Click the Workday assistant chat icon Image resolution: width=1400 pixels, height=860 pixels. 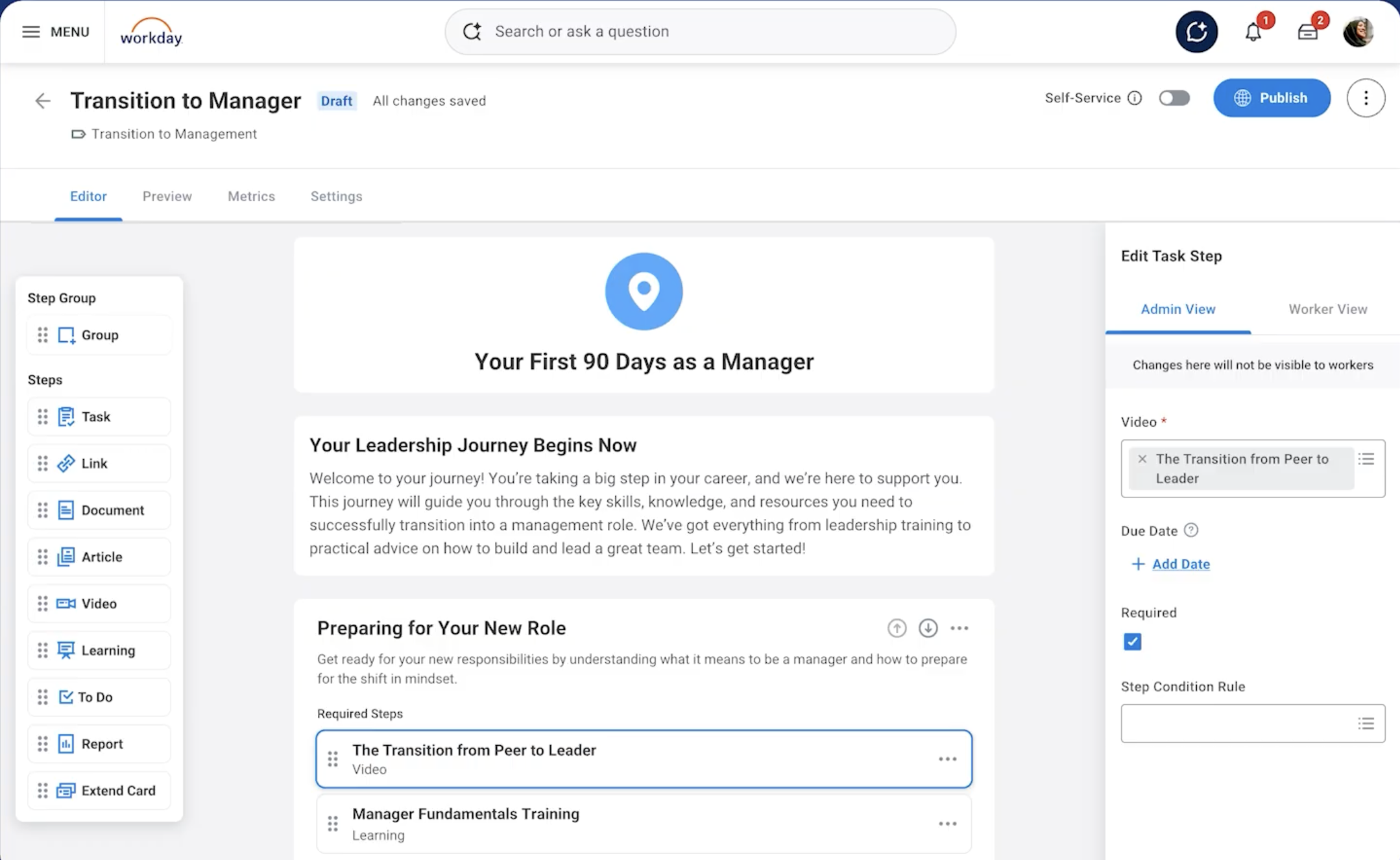pyautogui.click(x=1196, y=32)
